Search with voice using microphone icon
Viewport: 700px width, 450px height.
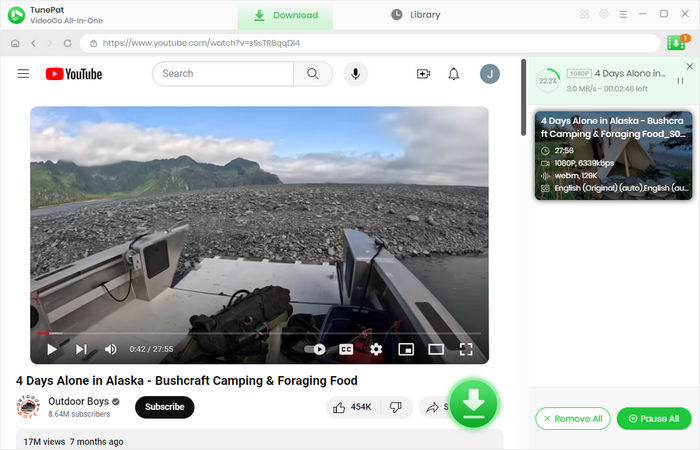(355, 74)
